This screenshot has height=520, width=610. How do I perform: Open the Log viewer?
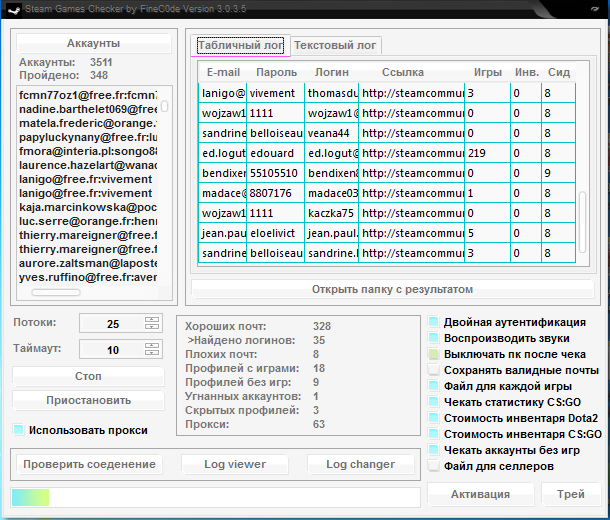[x=235, y=464]
